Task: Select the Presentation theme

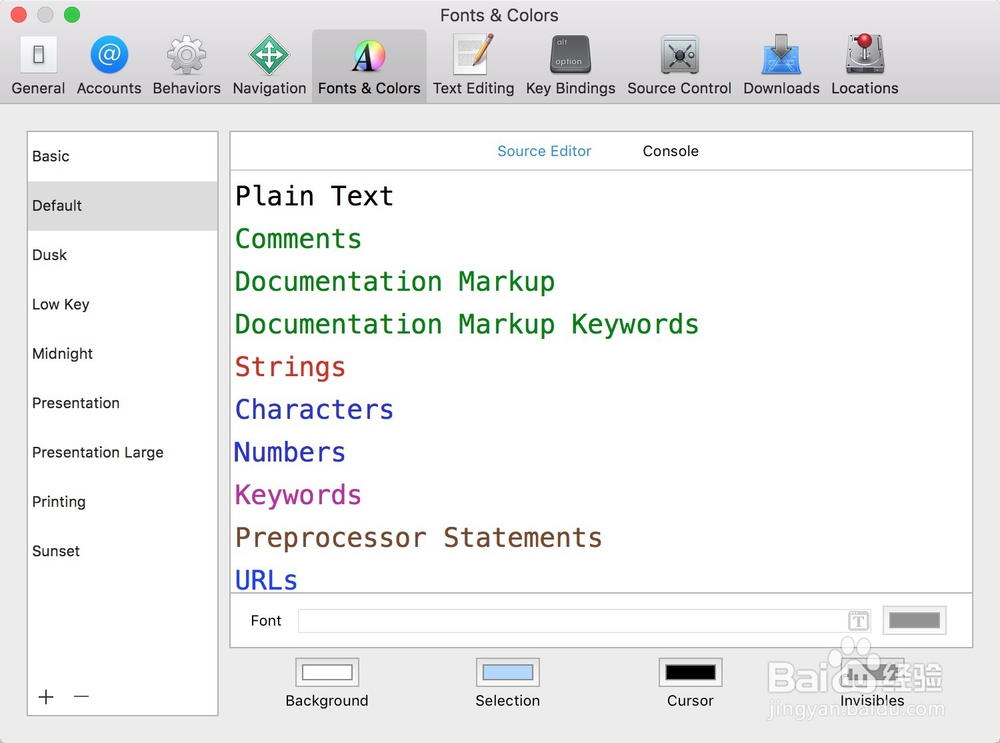Action: click(x=122, y=403)
